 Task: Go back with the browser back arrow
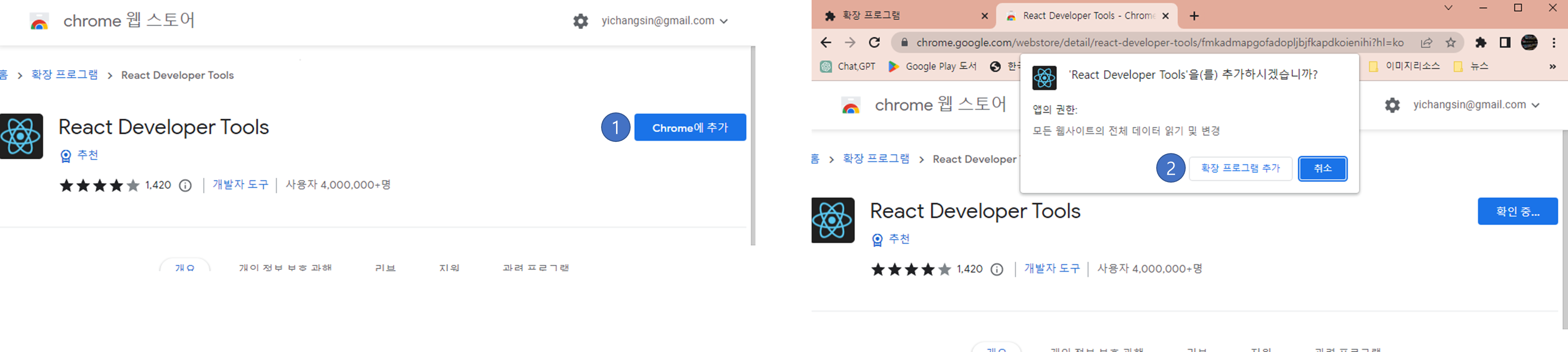point(826,43)
